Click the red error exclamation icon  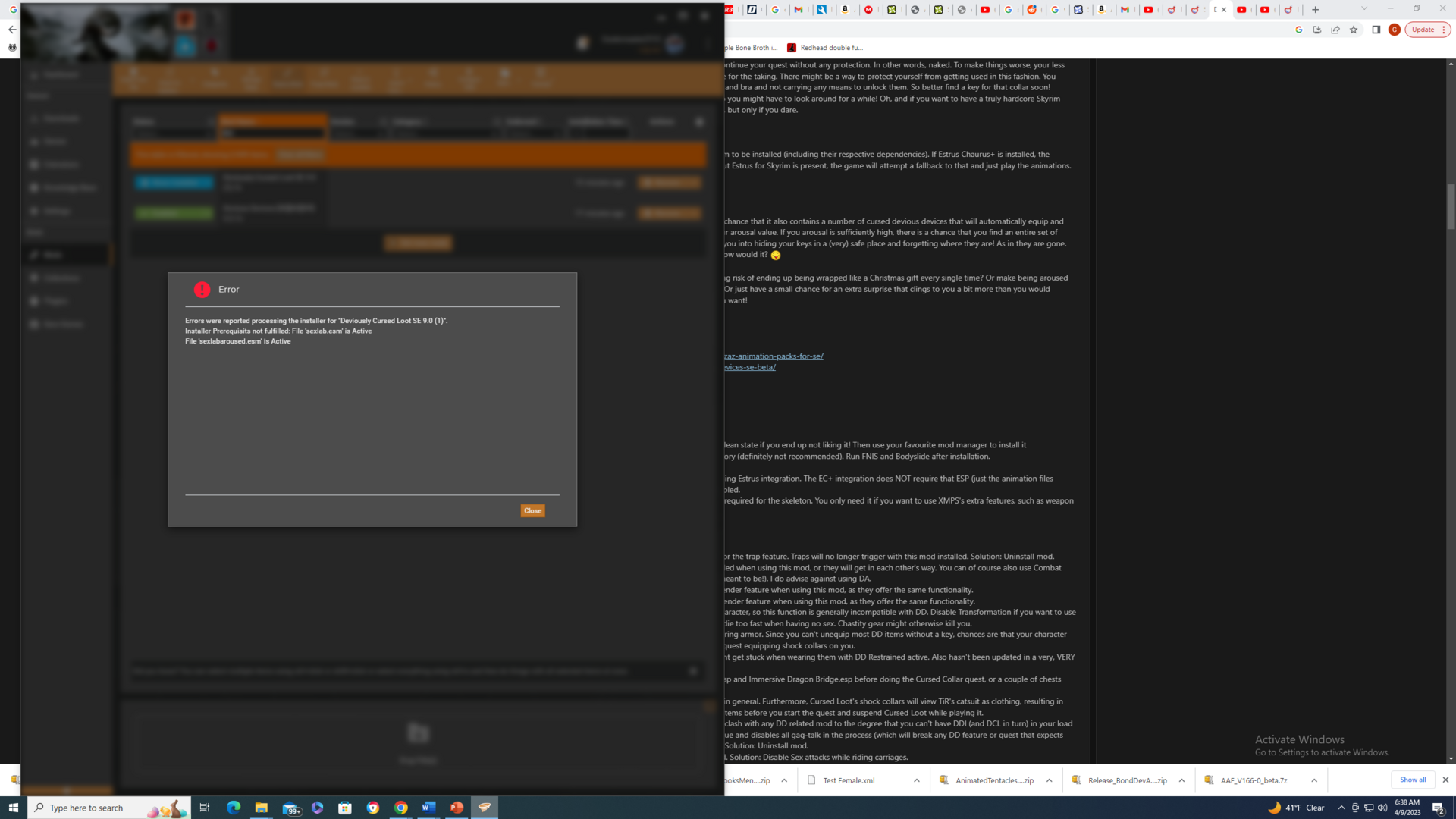point(202,290)
